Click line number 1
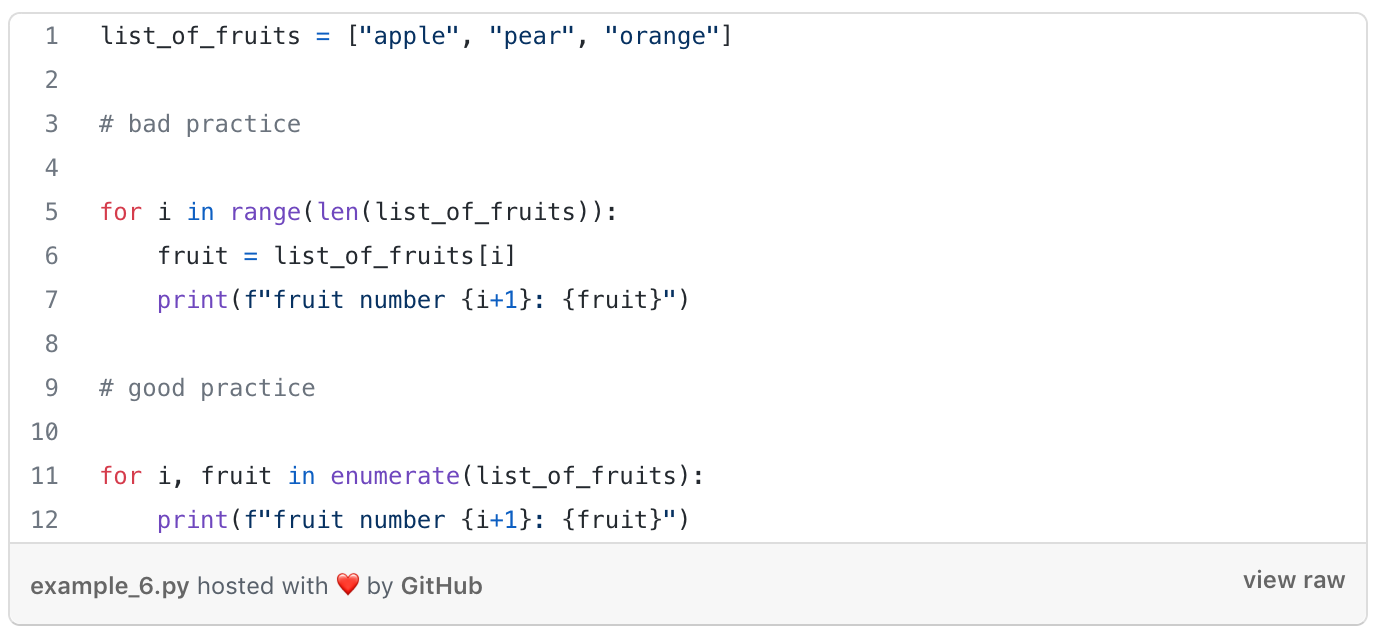The height and width of the screenshot is (636, 1382). coord(51,37)
